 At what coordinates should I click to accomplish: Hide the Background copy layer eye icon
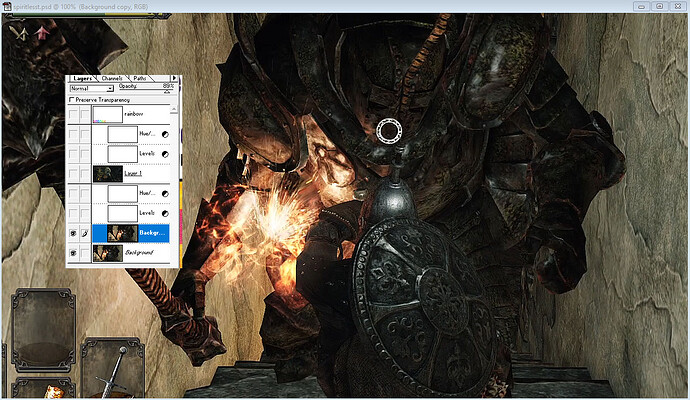point(73,233)
